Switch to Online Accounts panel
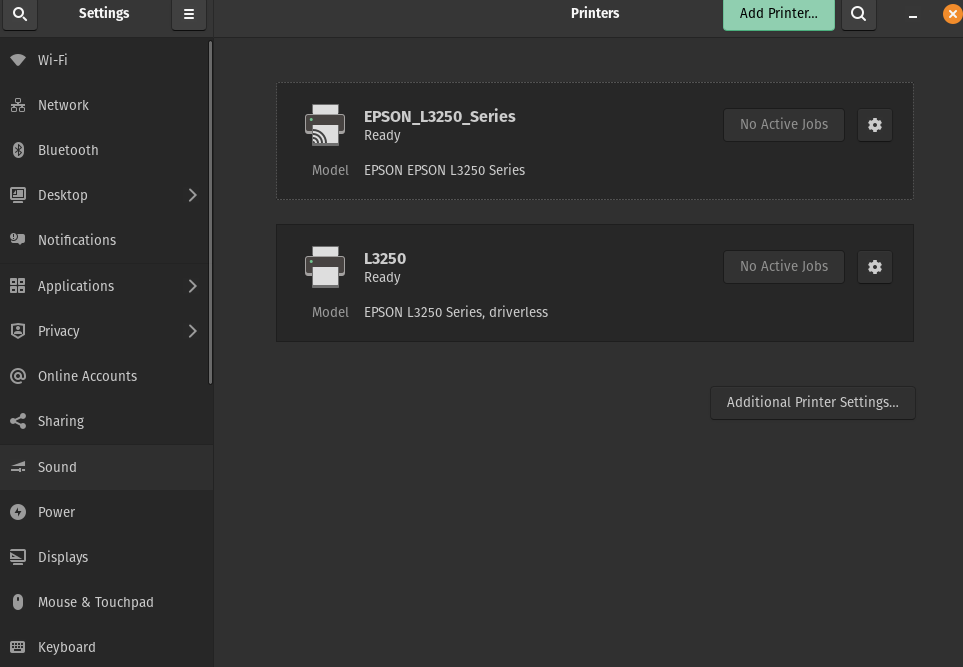The height and width of the screenshot is (667, 963). click(104, 376)
